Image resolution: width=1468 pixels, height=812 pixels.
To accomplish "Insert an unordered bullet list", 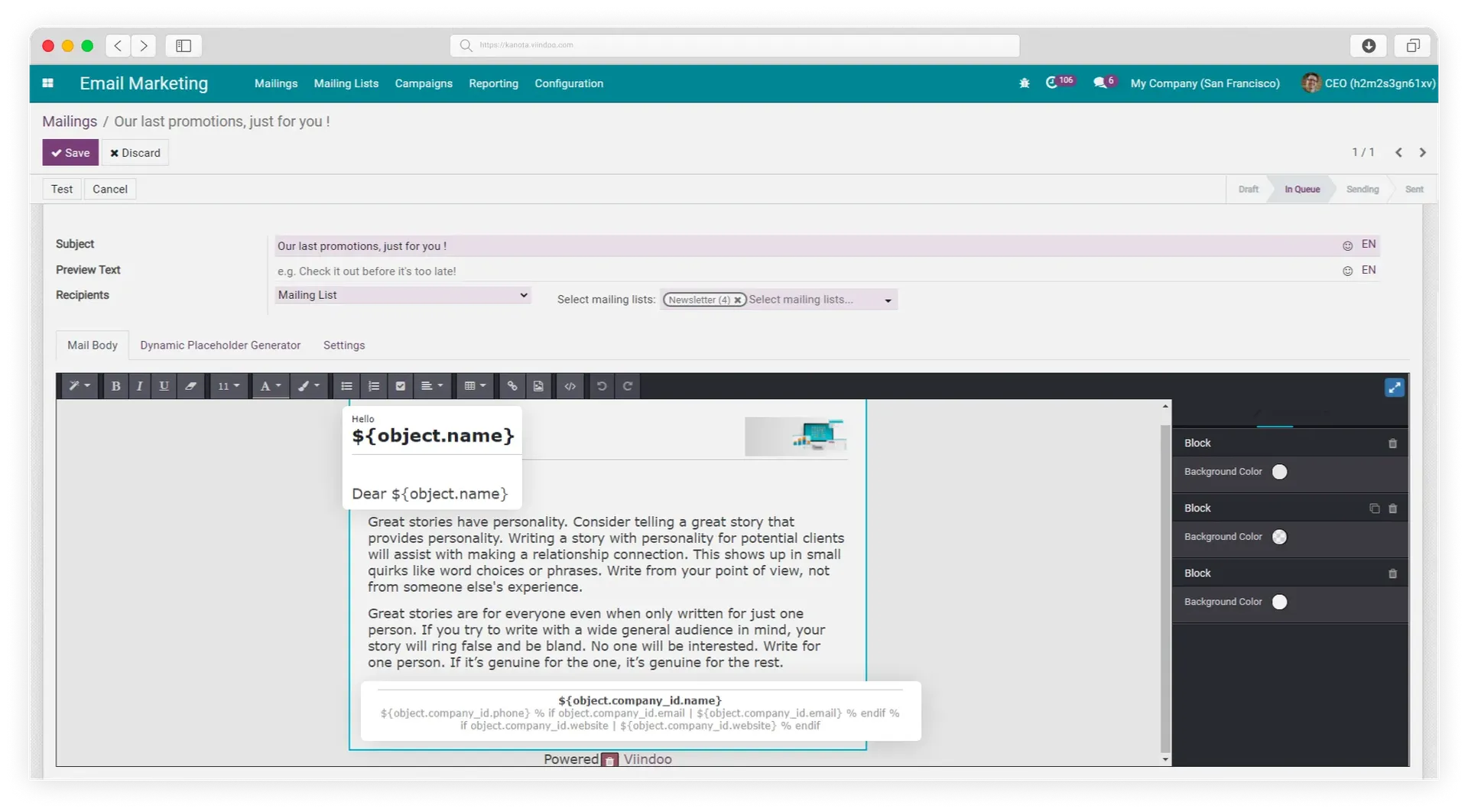I will click(x=346, y=386).
